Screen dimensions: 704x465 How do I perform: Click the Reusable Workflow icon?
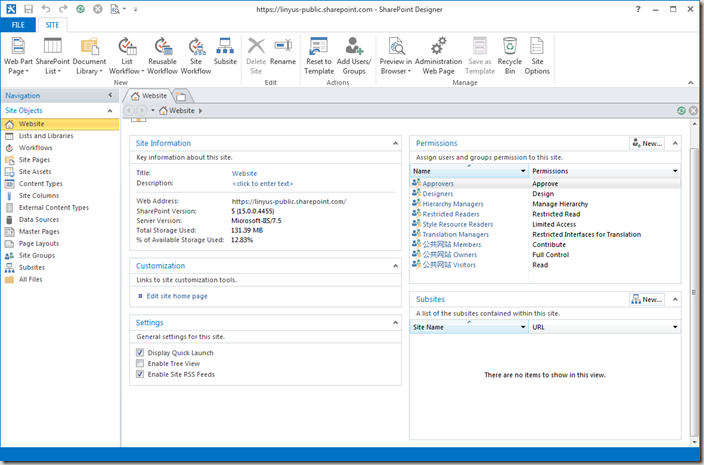(x=162, y=56)
